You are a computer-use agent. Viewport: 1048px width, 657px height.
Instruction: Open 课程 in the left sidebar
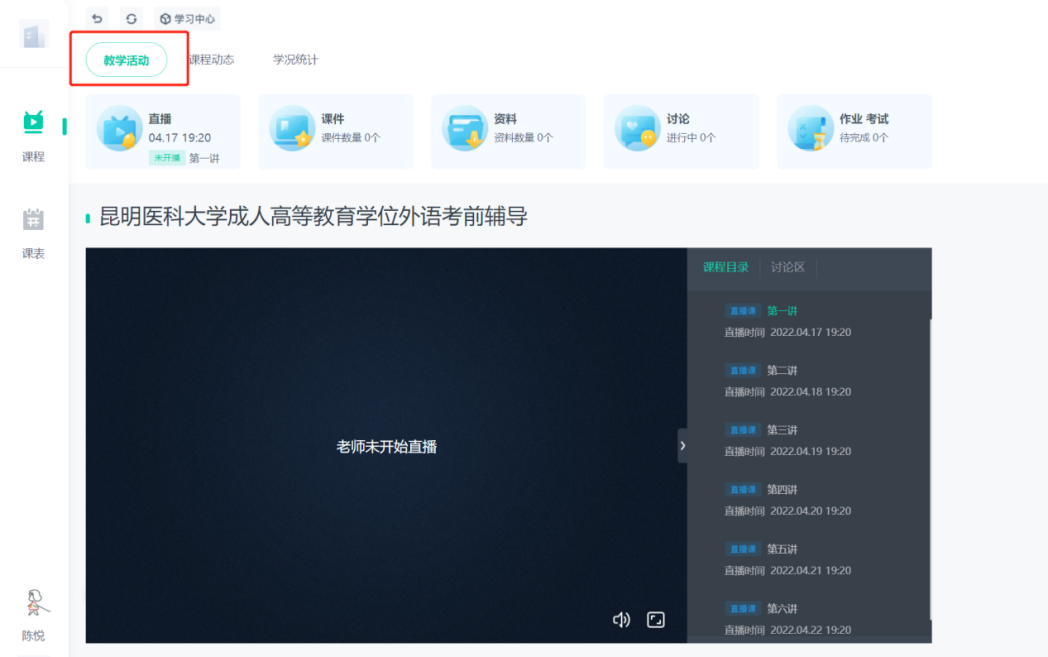point(33,136)
